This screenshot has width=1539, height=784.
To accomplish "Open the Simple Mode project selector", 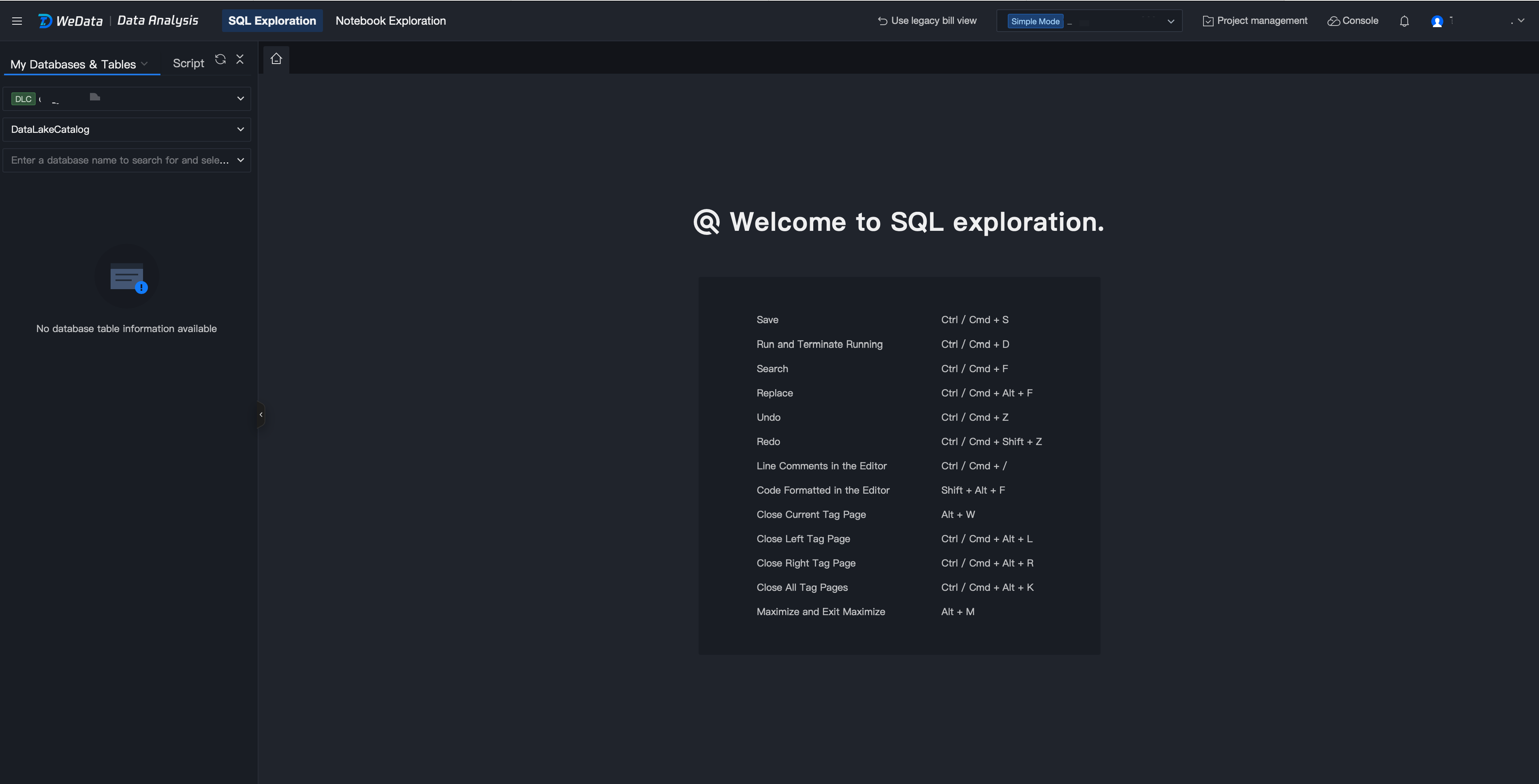I will coord(1089,21).
